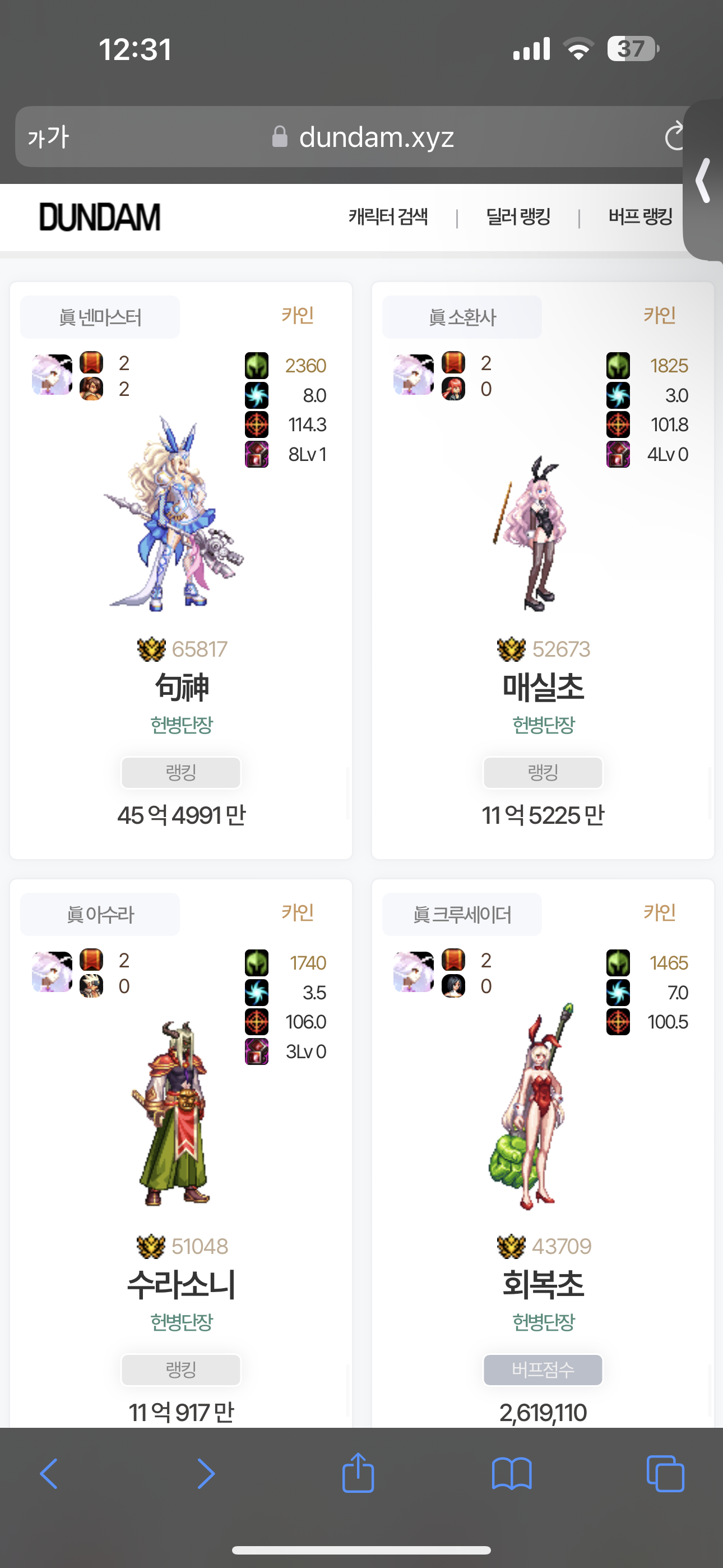Click the 버프점수 button under 회복초
The width and height of the screenshot is (723, 1568).
pyautogui.click(x=543, y=1369)
